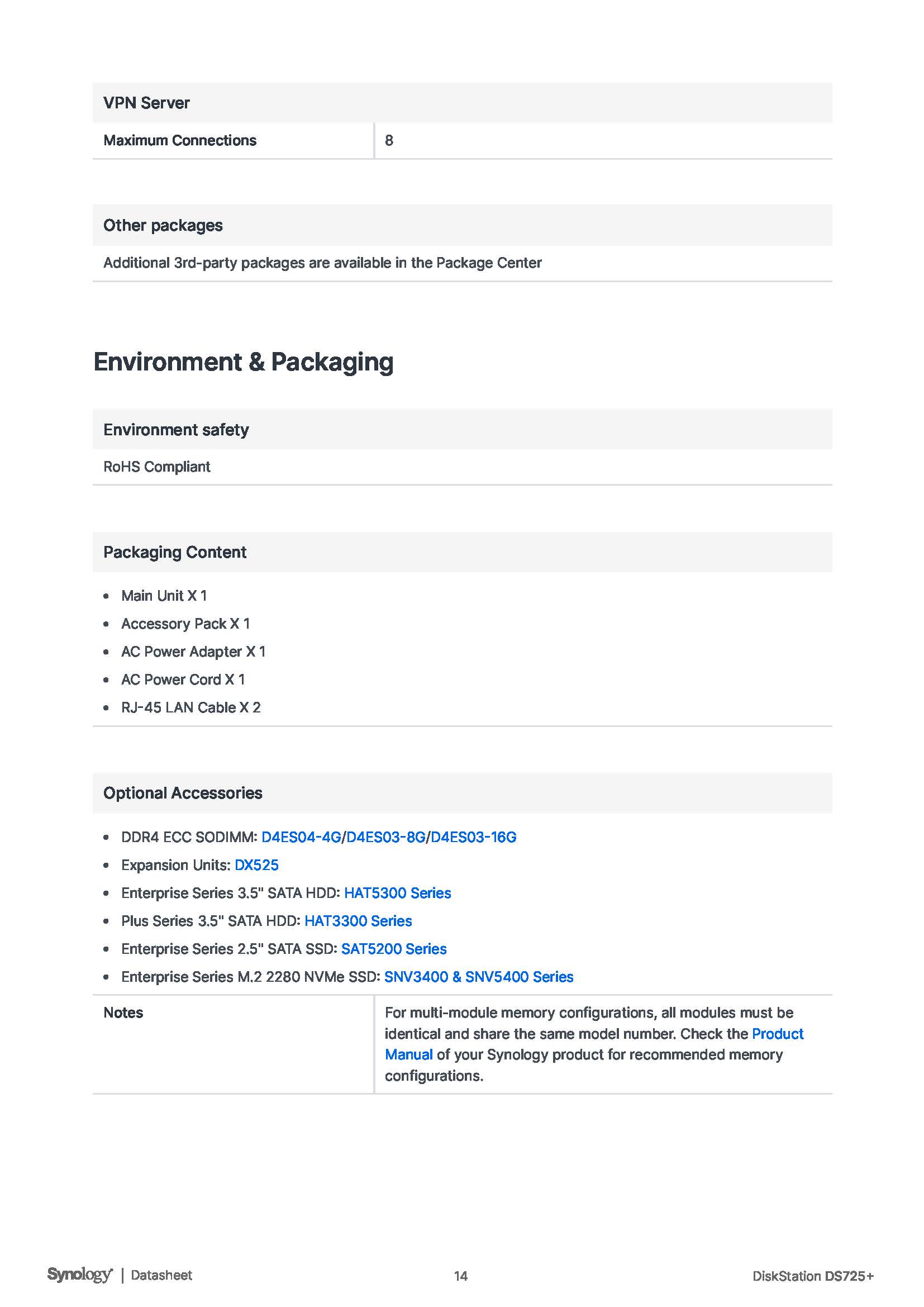Click the DiskStation DS725+ footer text

point(812,1276)
